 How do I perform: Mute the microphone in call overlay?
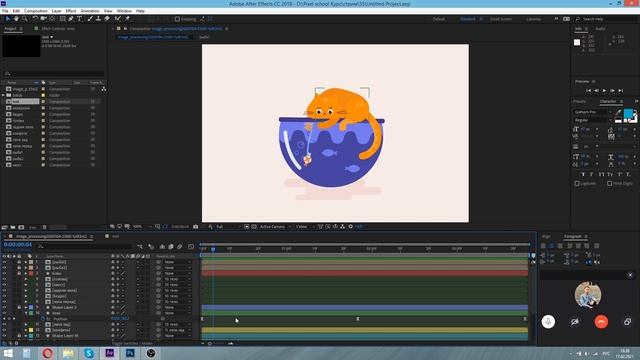(x=548, y=322)
